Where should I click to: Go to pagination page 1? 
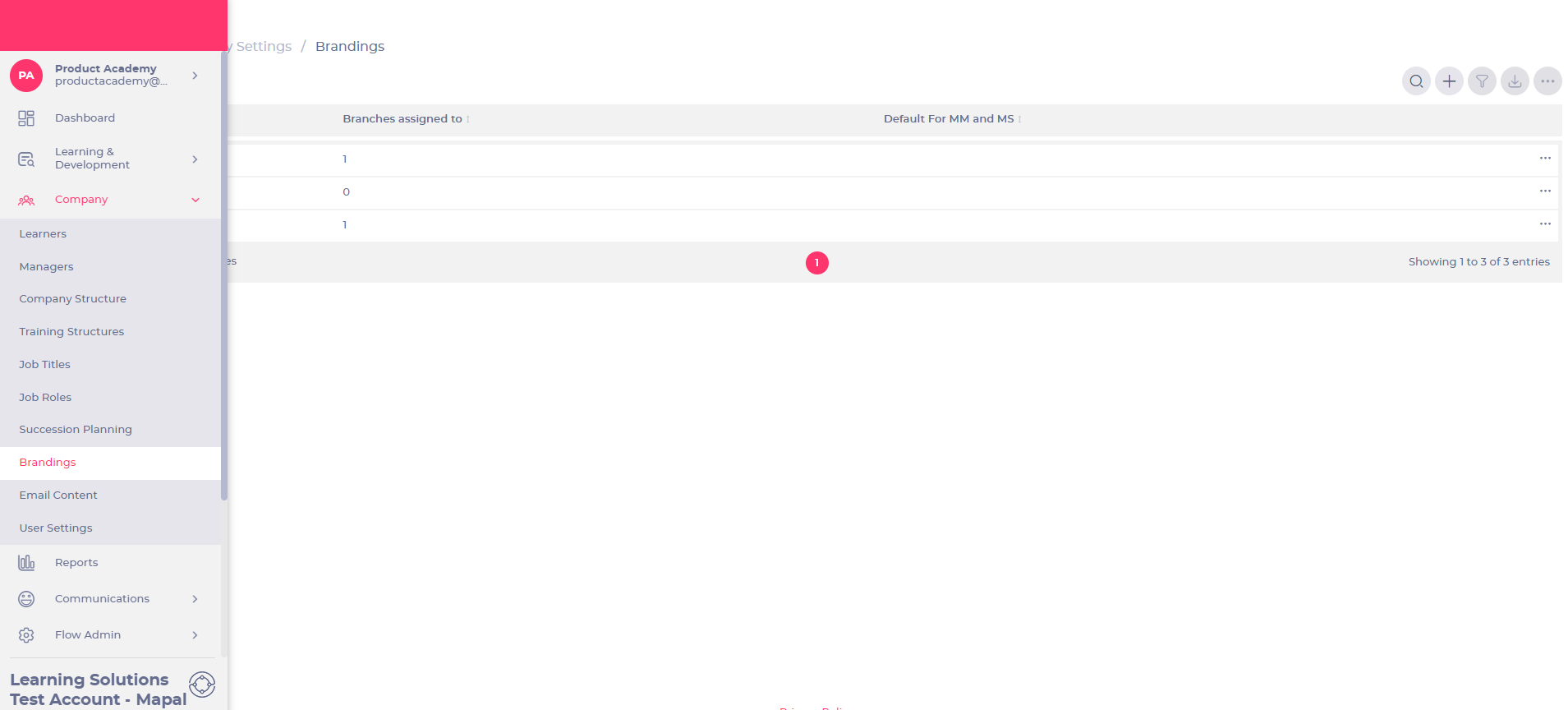point(817,263)
